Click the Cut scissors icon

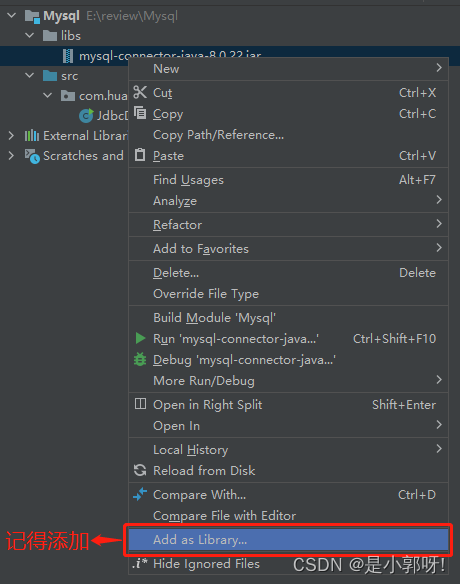tap(140, 92)
